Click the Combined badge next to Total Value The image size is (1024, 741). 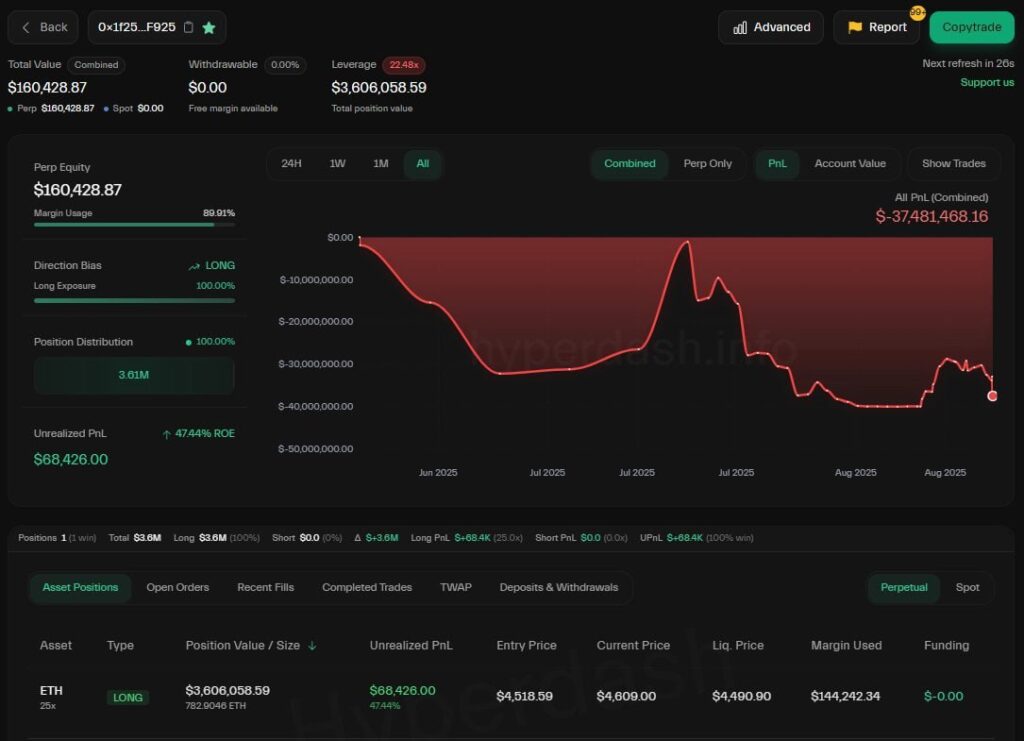[x=96, y=64]
